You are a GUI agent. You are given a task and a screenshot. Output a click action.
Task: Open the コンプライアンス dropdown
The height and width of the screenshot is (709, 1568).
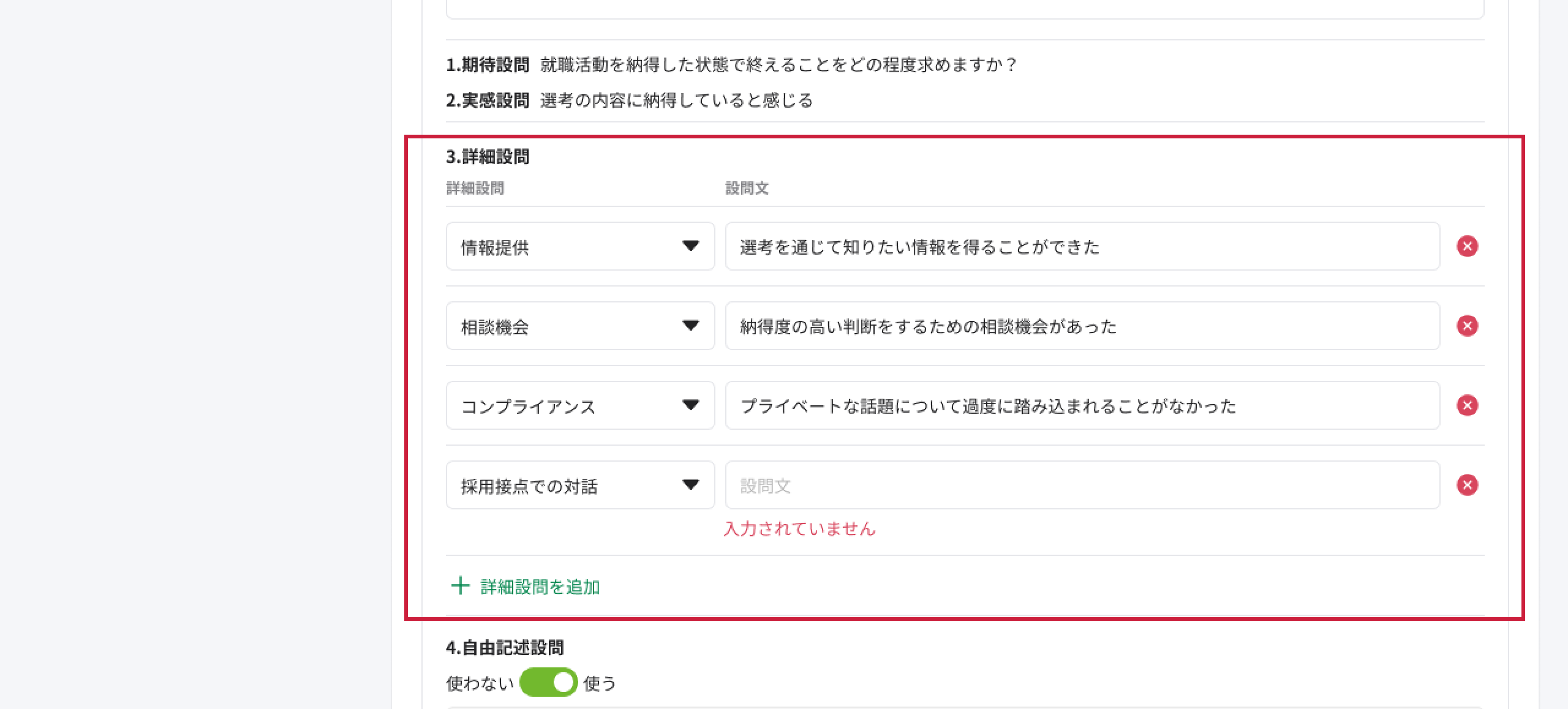click(579, 405)
